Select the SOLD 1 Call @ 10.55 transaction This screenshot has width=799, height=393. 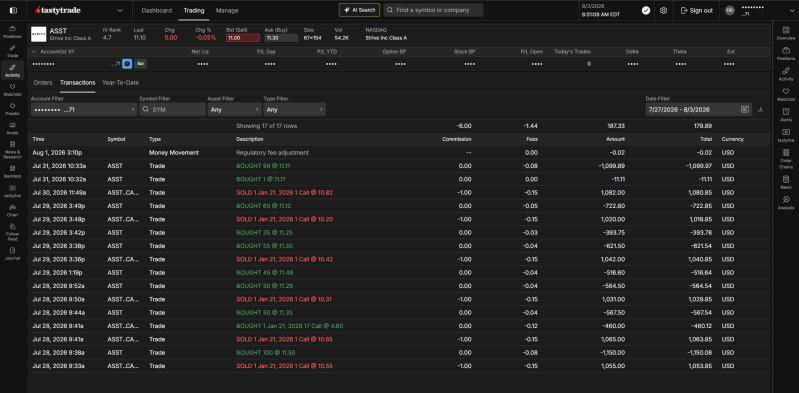(x=400, y=365)
